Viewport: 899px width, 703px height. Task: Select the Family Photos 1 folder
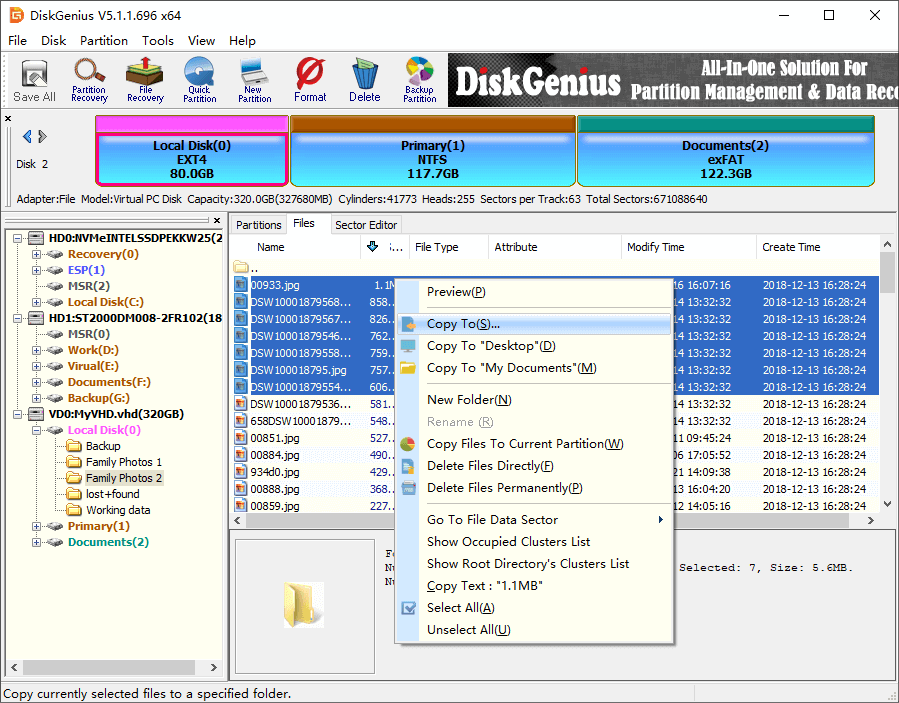pyautogui.click(x=123, y=462)
